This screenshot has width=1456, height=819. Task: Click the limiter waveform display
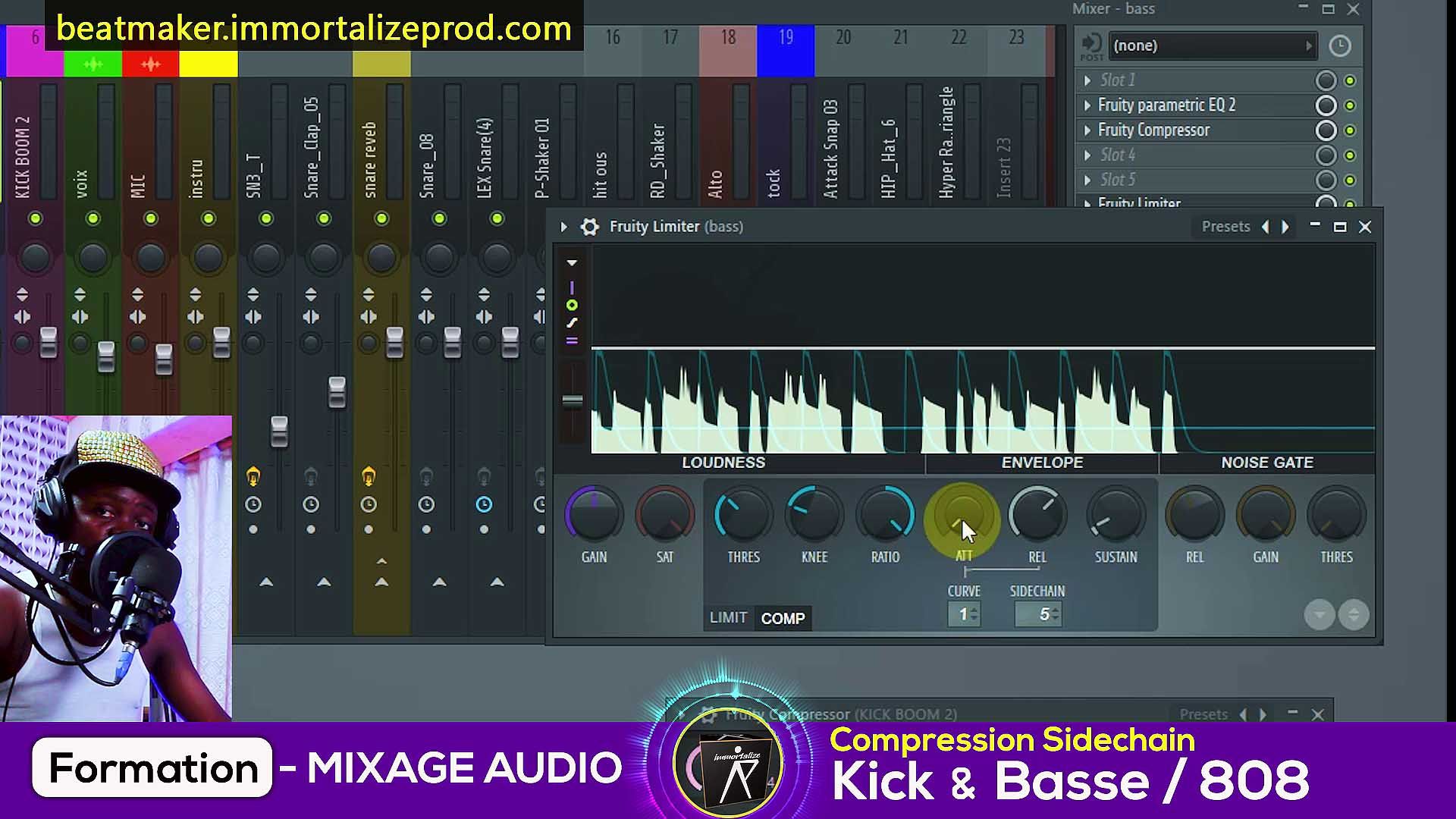(983, 350)
